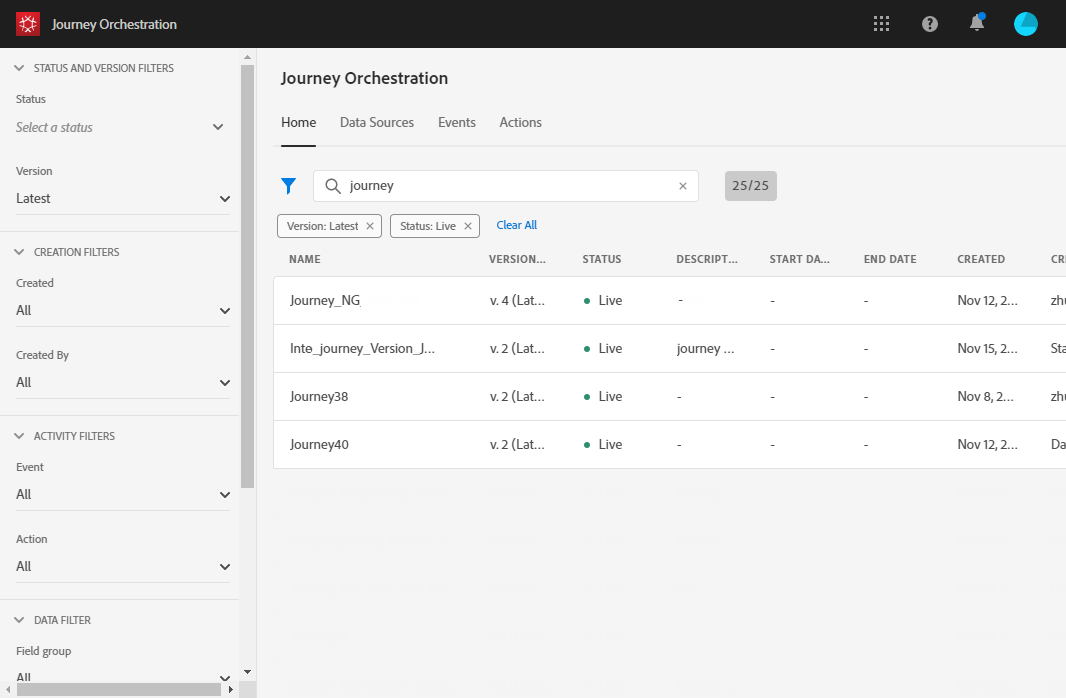Open the app switcher grid icon
The image size is (1066, 698).
click(x=881, y=23)
